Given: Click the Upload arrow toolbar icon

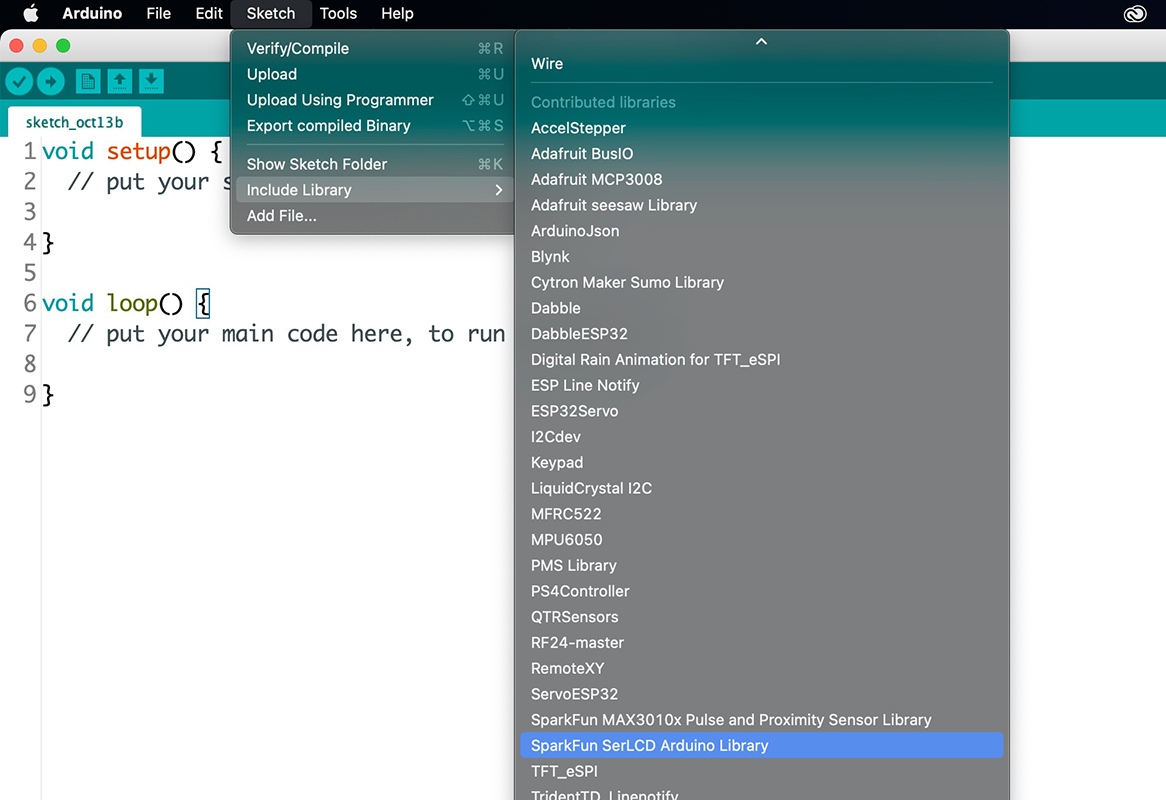Looking at the screenshot, I should (x=51, y=81).
